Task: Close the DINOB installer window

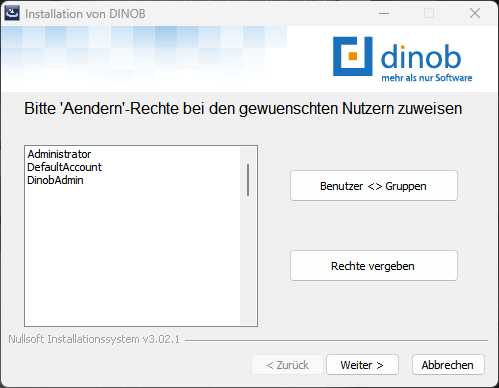Action: coord(475,13)
